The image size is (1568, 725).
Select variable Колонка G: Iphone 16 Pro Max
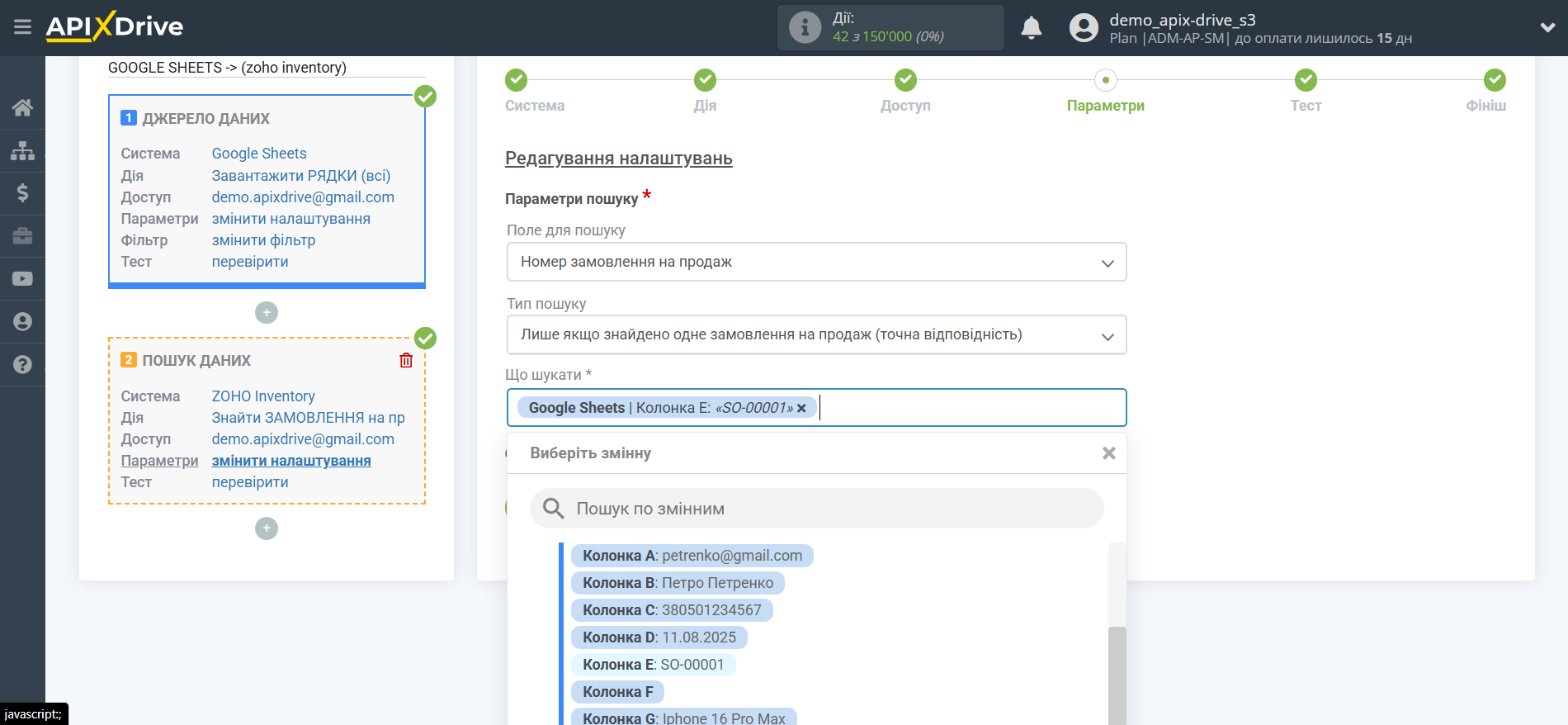point(684,718)
